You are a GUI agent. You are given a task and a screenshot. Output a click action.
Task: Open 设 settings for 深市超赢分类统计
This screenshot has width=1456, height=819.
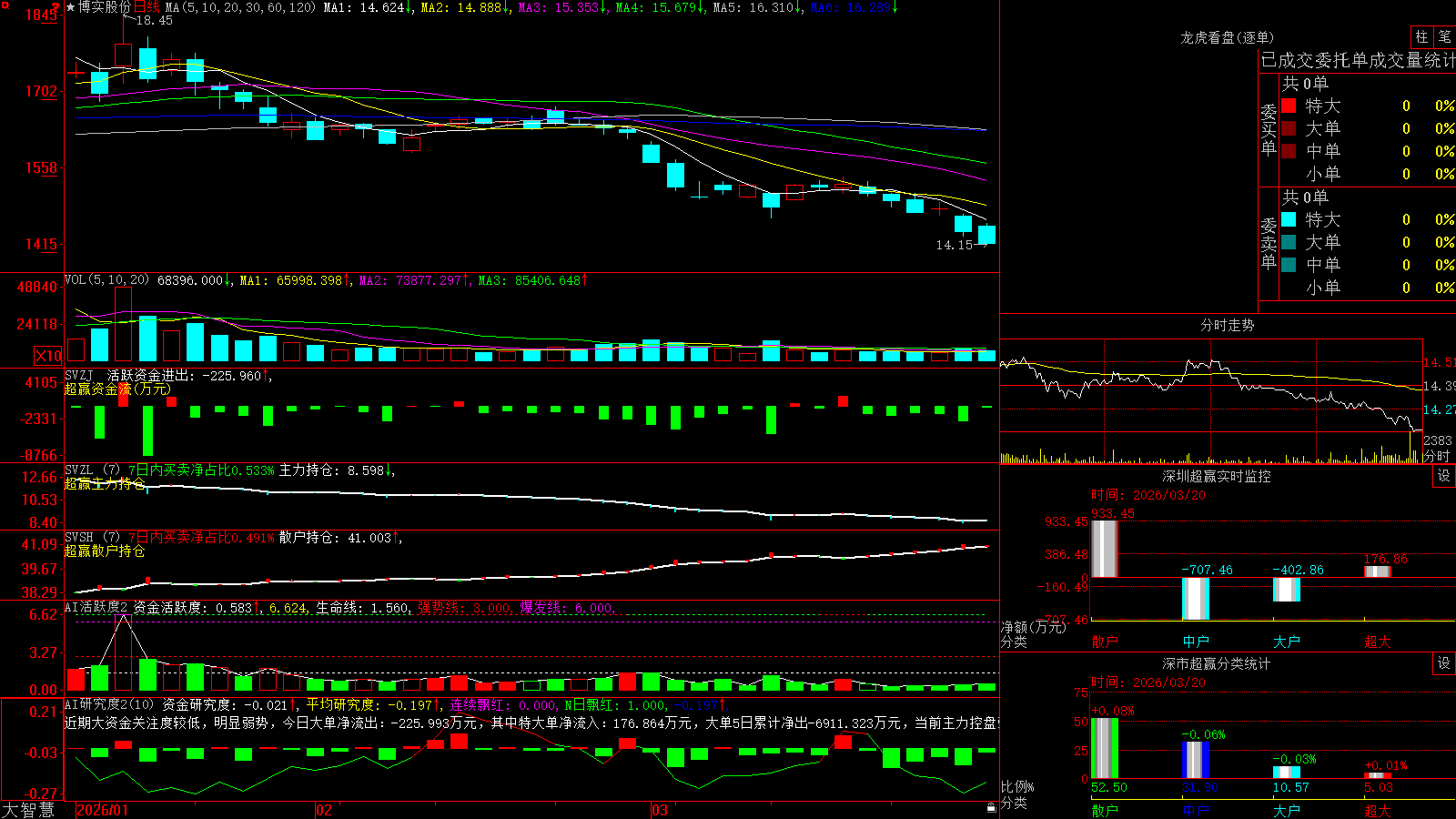(x=1444, y=663)
